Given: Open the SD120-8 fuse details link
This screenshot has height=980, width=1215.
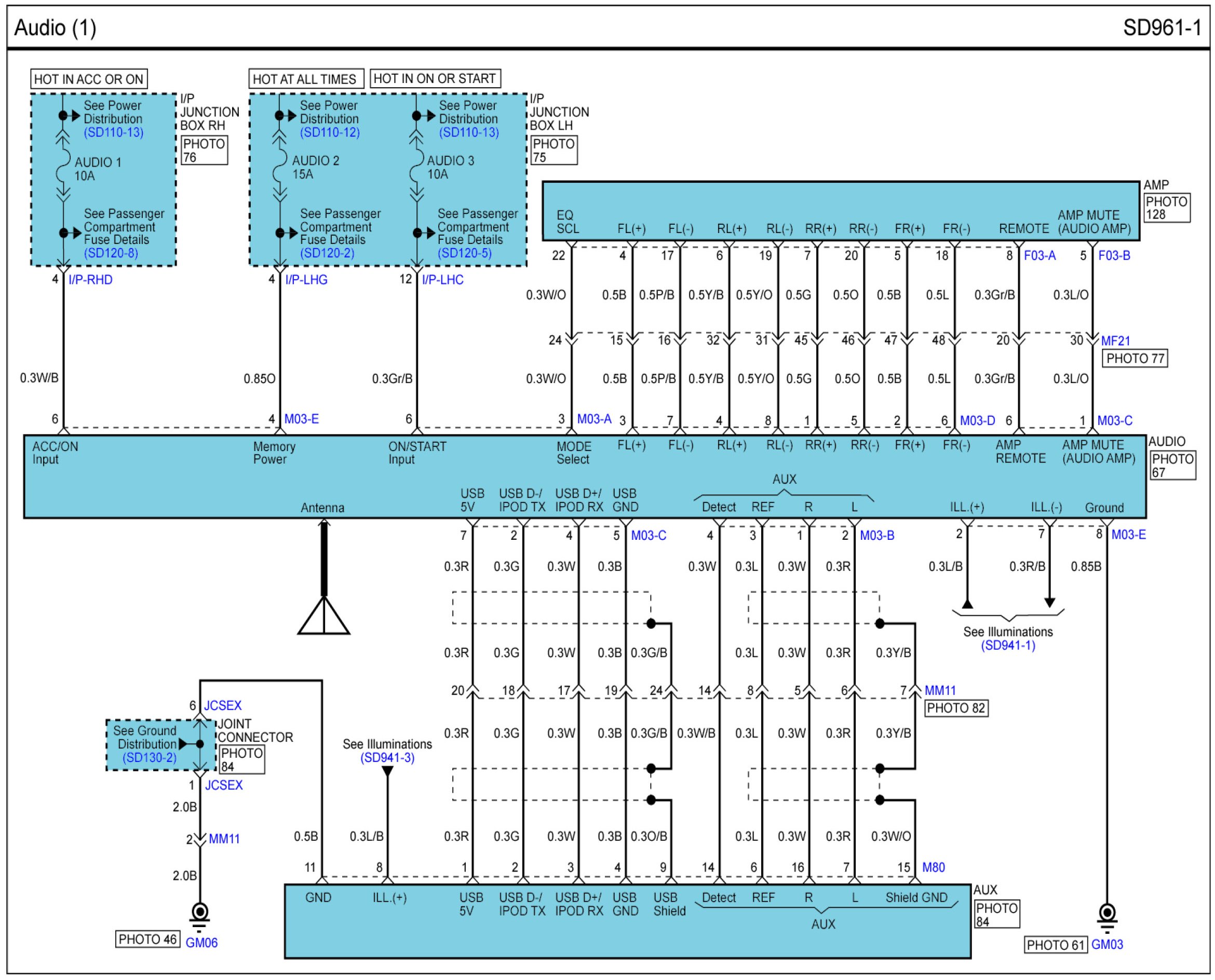Looking at the screenshot, I should pos(111,253).
